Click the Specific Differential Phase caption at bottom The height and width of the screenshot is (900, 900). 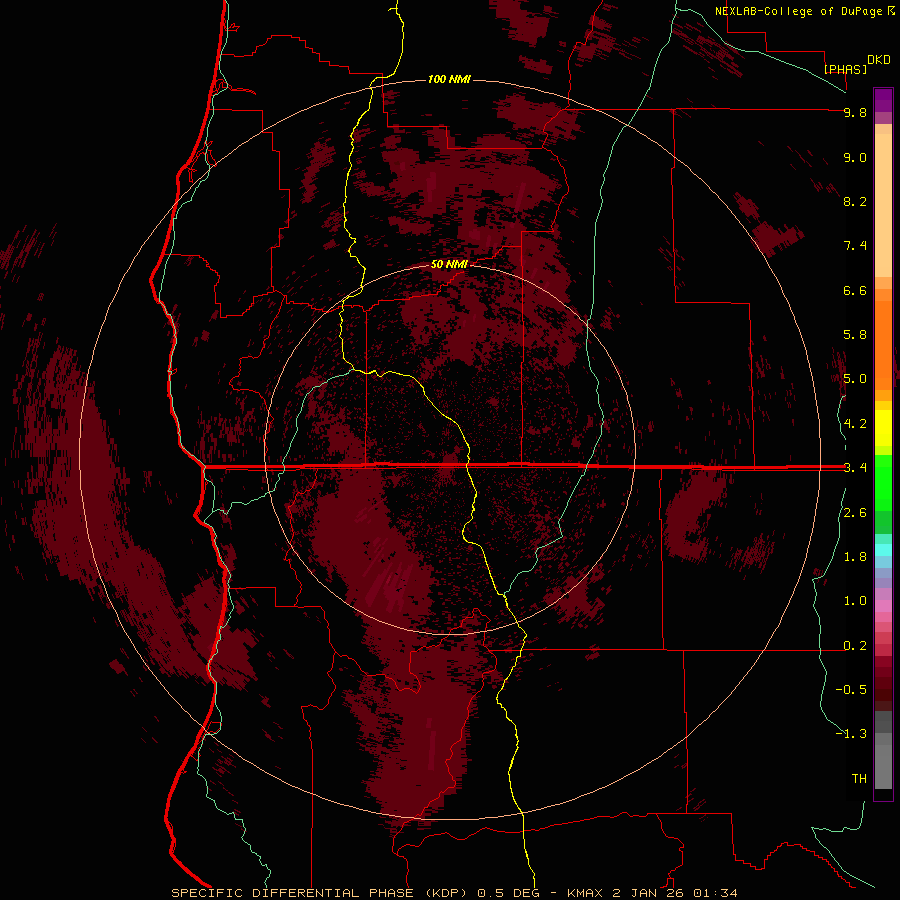(454, 893)
